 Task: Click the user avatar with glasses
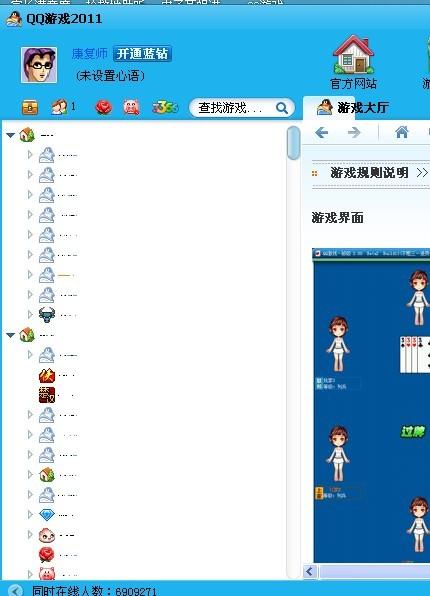point(39,65)
